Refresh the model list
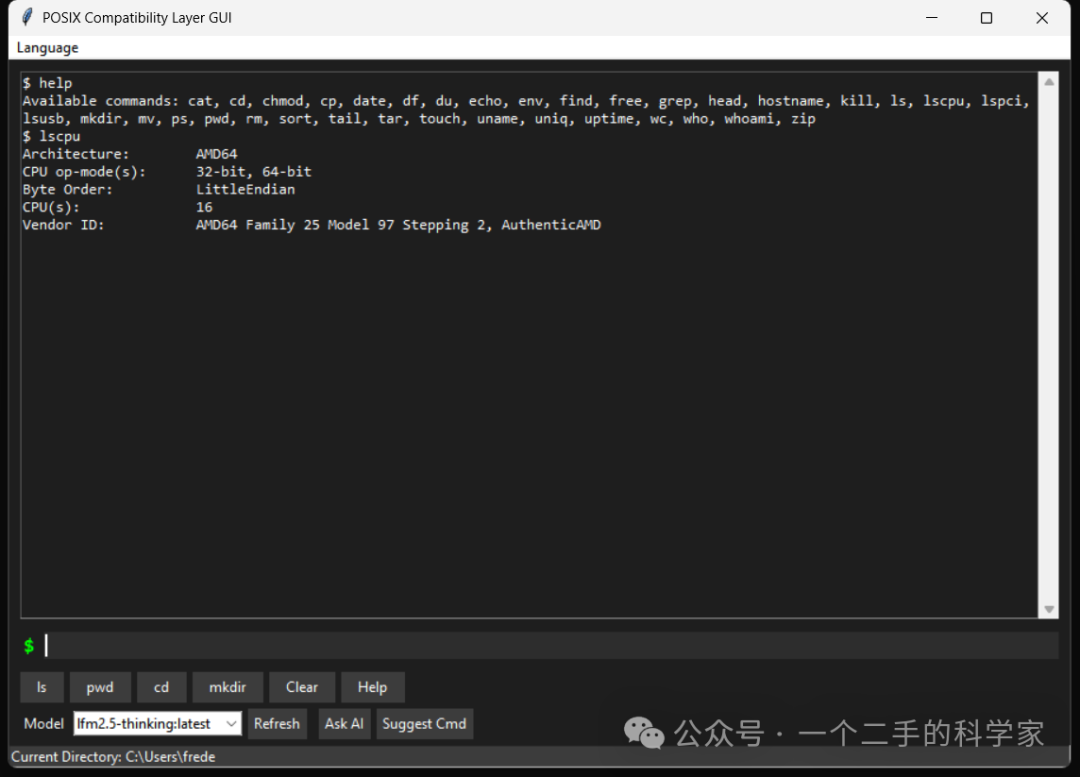 277,723
